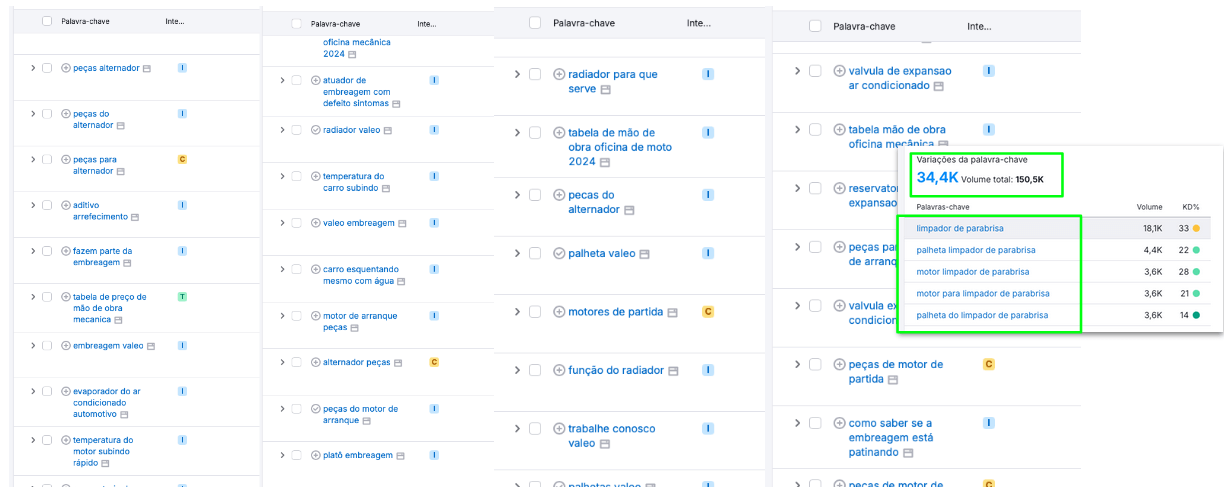
Task: Expand the valeo embreagem row
Action: [x=283, y=223]
